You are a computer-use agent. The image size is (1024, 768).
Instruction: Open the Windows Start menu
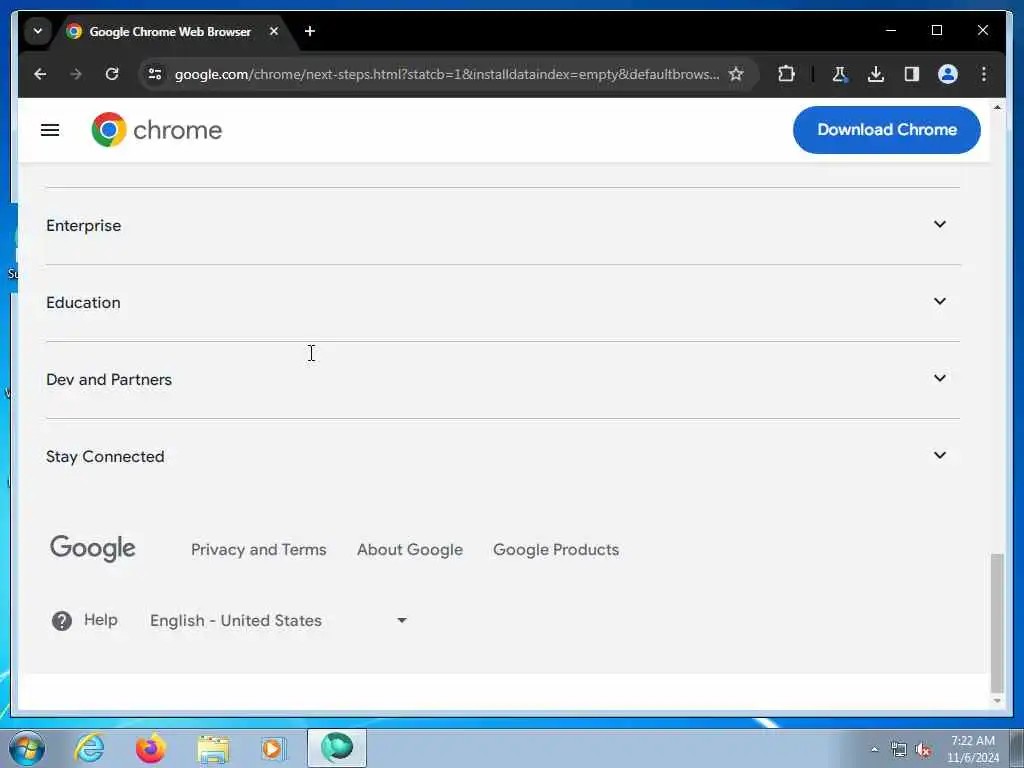click(x=27, y=748)
